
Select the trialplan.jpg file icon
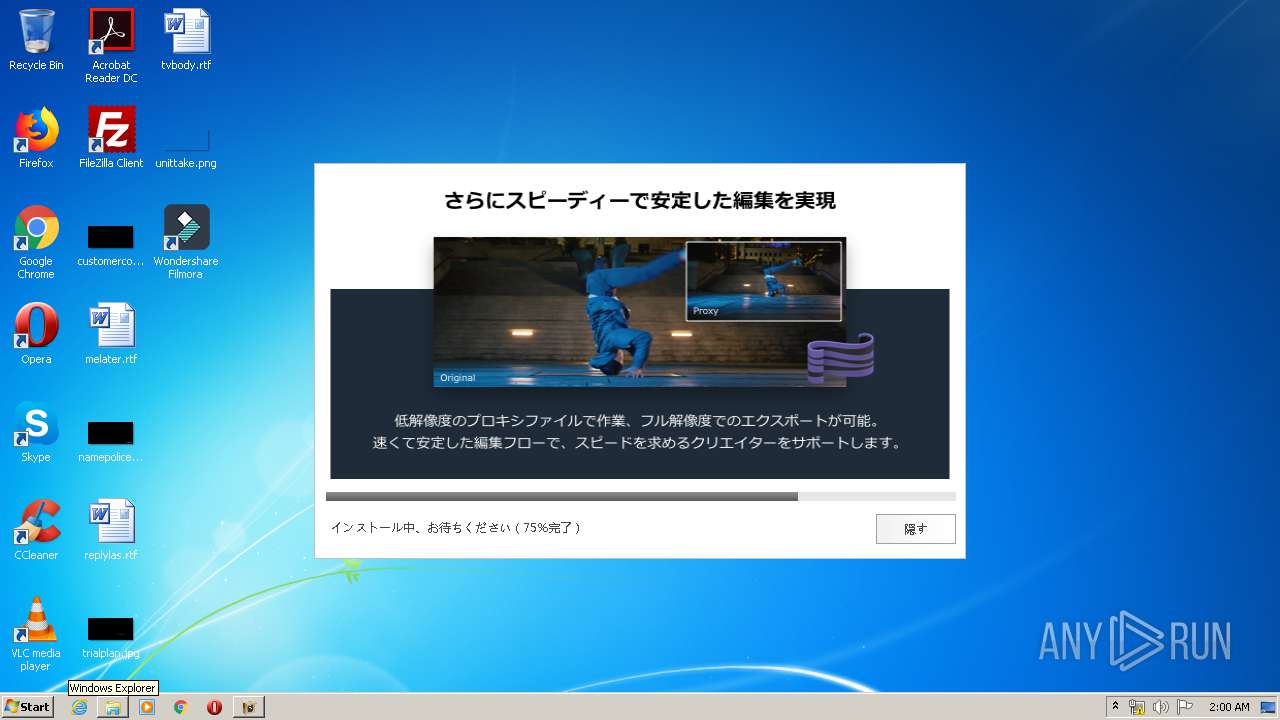[x=111, y=638]
